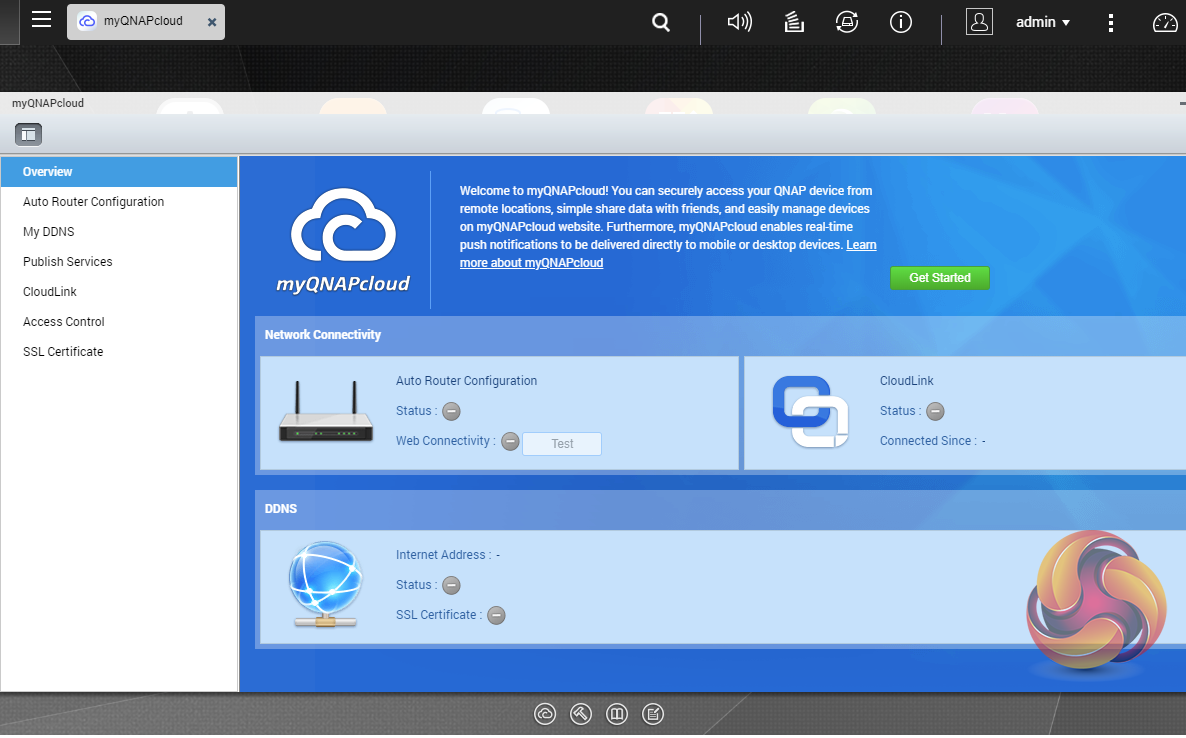
Task: Follow the Learn more about myQNAPcloud link
Action: [531, 263]
